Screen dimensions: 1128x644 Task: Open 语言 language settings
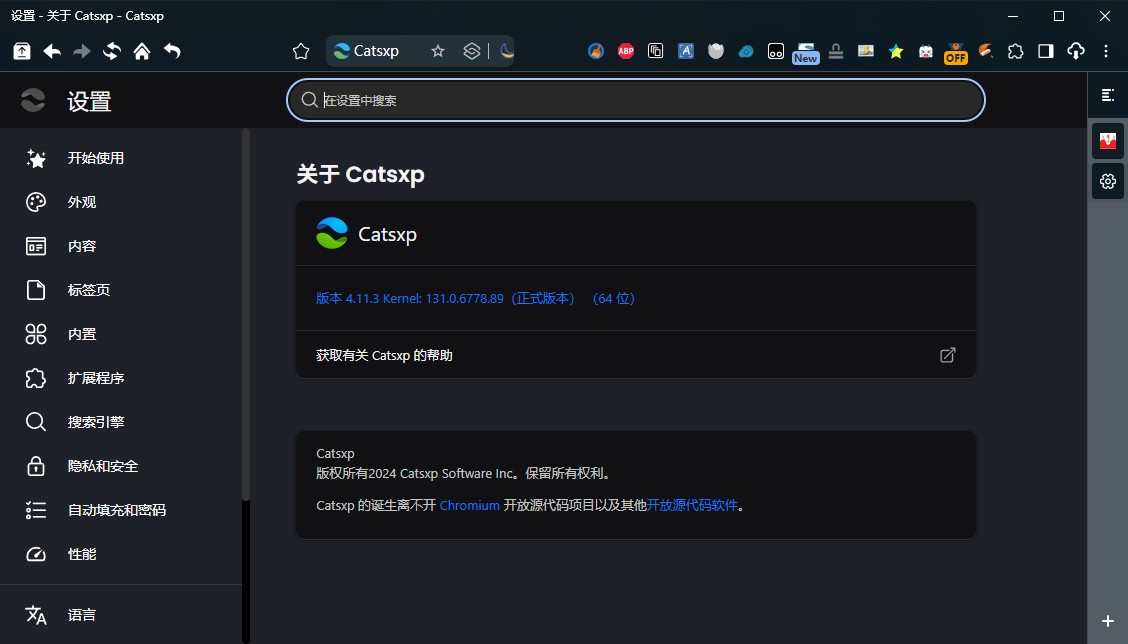(82, 614)
